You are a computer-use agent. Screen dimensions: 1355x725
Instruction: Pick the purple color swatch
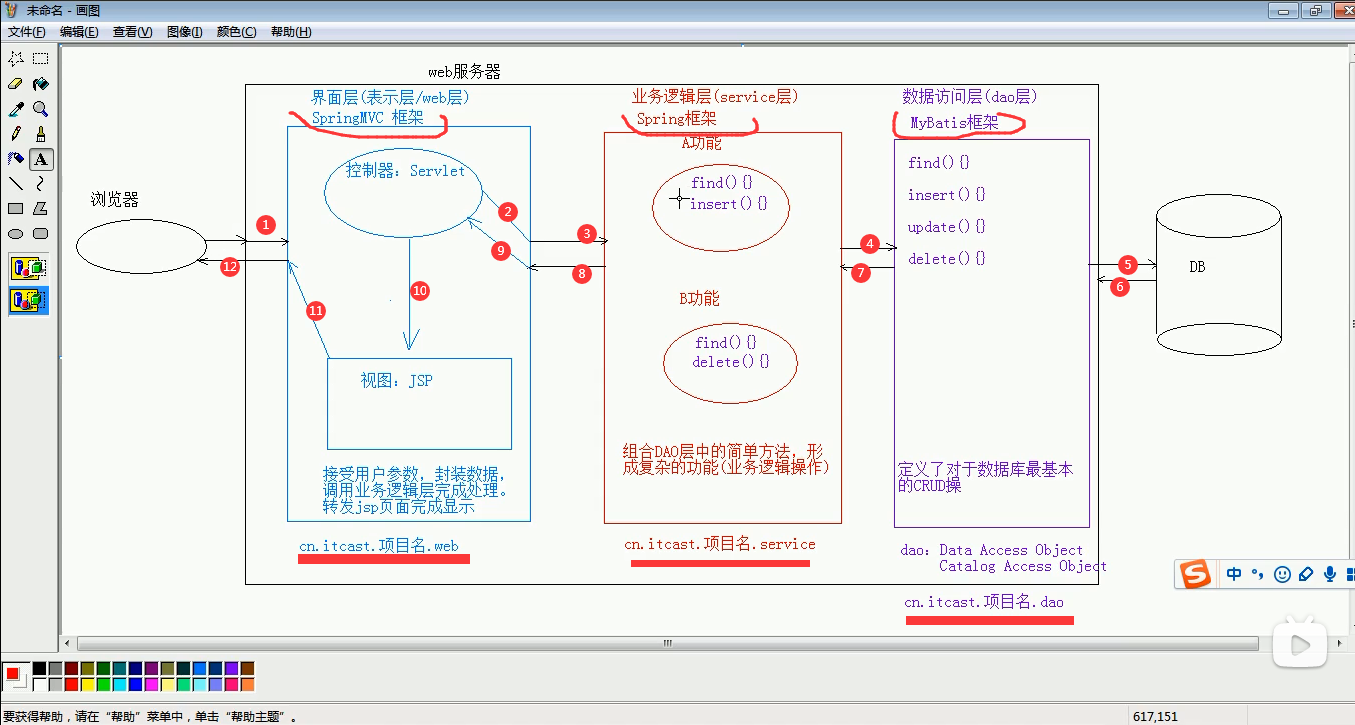151,668
